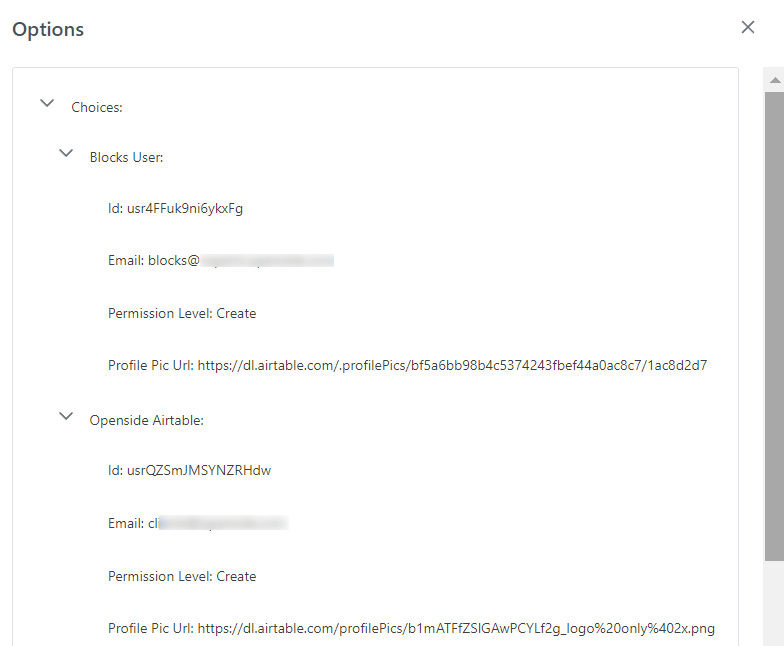Screen dimensions: 784x646
Task: Collapse the Choices tree node
Action: tap(46, 103)
